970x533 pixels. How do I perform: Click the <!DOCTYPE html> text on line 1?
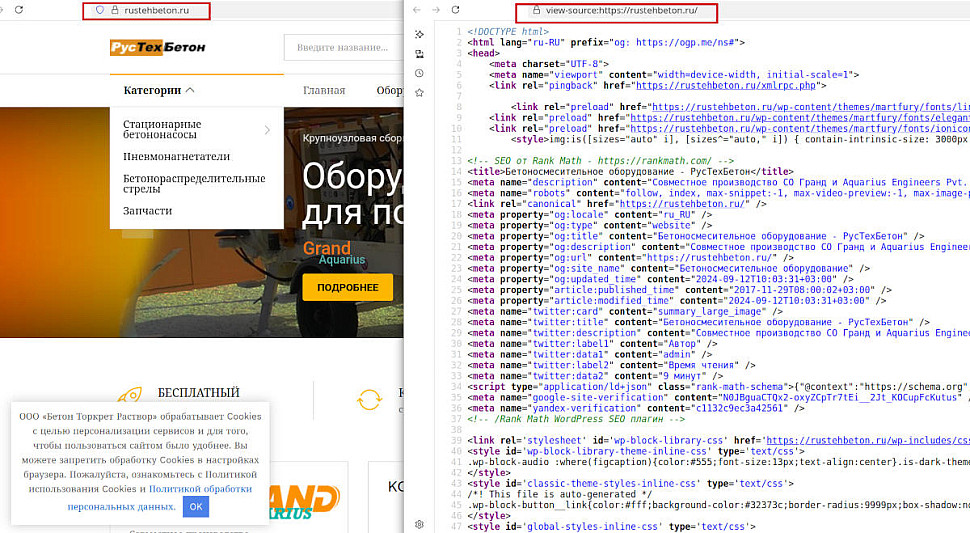click(x=508, y=32)
